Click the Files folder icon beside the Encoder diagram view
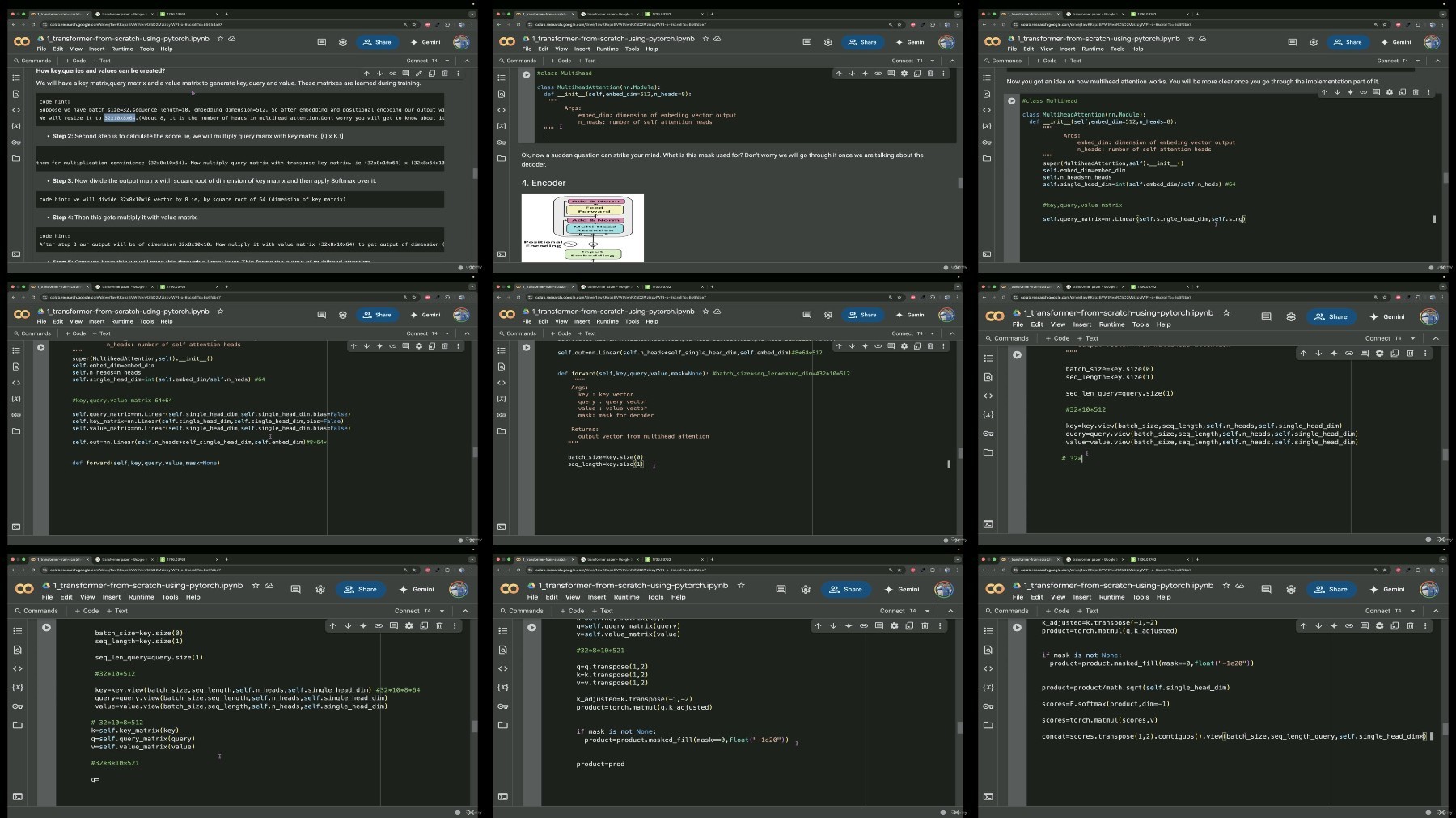Viewport: 1456px width, 818px height. click(502, 159)
